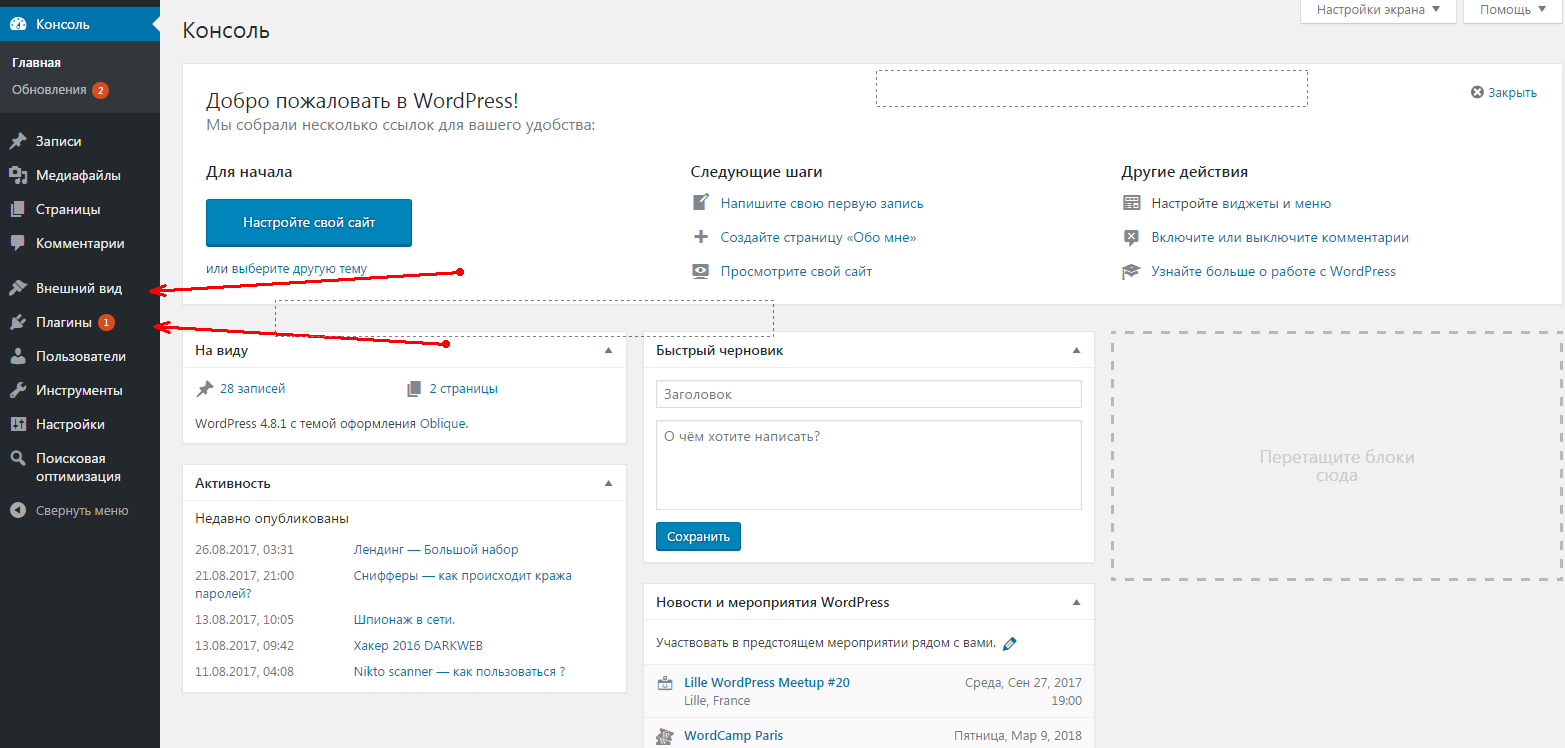Click the edit icon beside Напишите свою первую запись
Screen dimensions: 1565x748
coord(701,203)
